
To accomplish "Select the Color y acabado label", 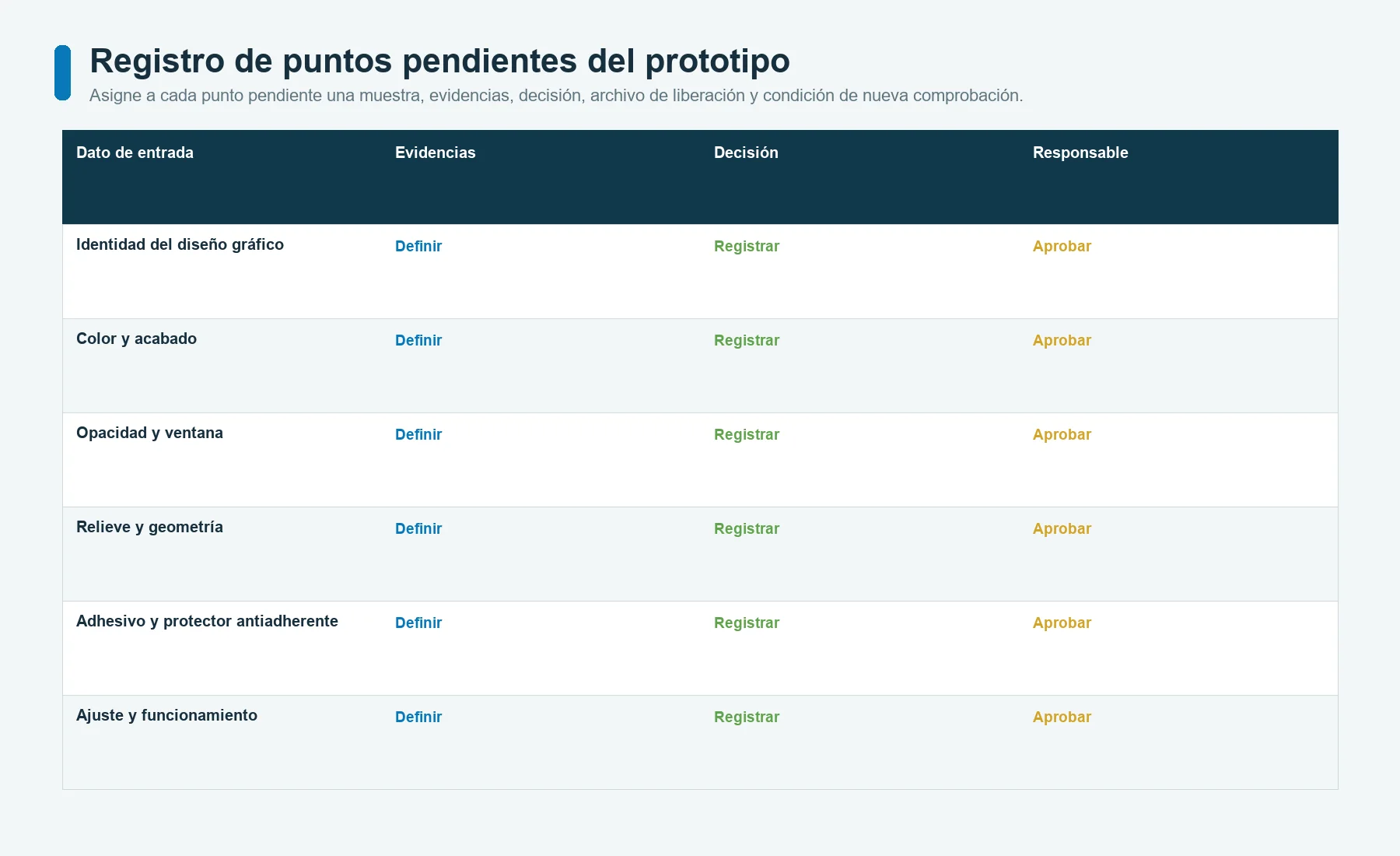I will click(136, 339).
